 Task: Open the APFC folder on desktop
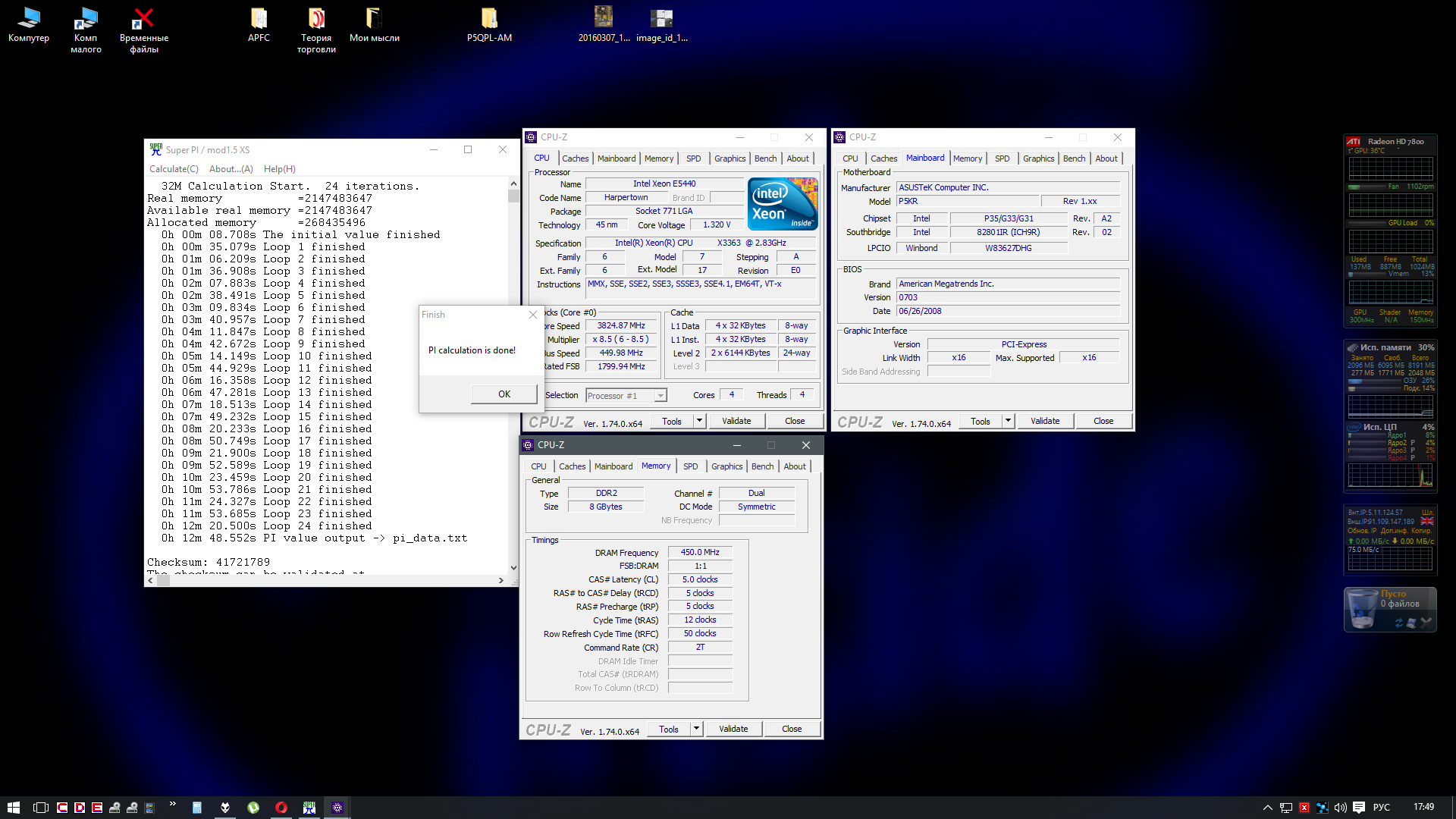pos(259,25)
